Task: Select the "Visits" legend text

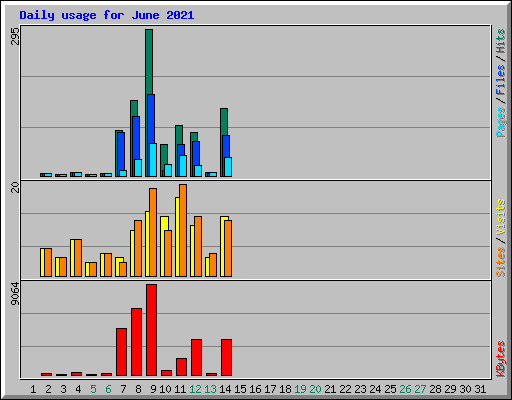Action: pos(500,217)
